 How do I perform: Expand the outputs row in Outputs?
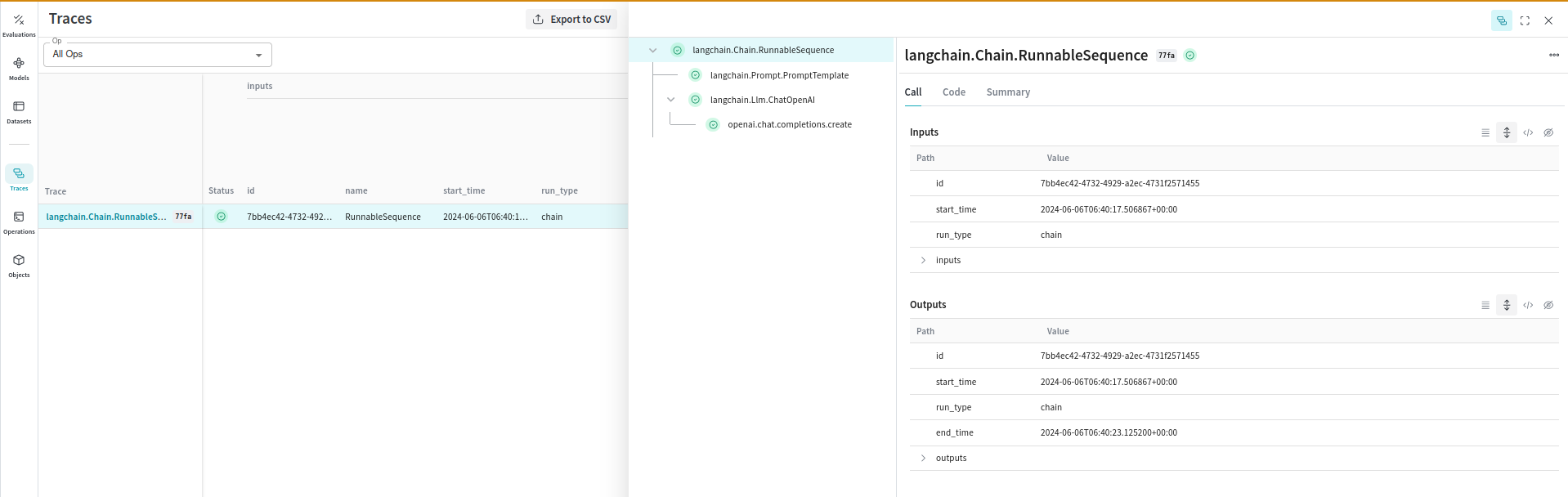(923, 459)
